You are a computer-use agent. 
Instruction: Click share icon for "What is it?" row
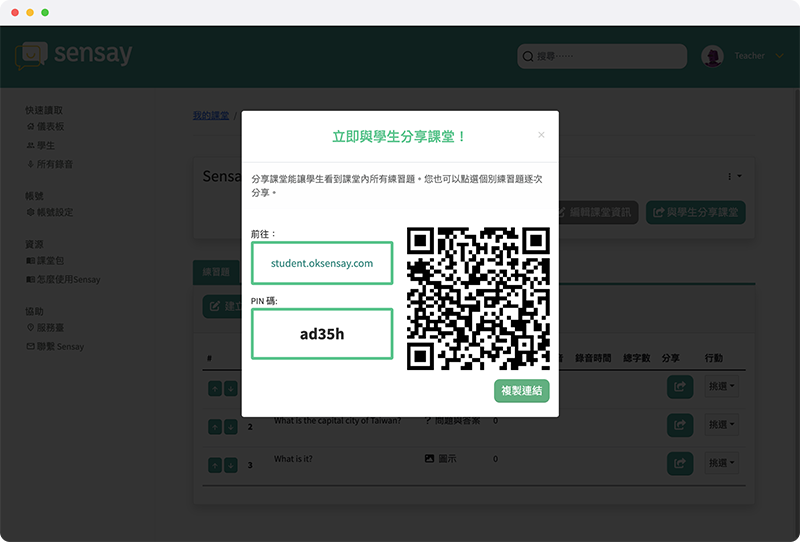point(680,463)
